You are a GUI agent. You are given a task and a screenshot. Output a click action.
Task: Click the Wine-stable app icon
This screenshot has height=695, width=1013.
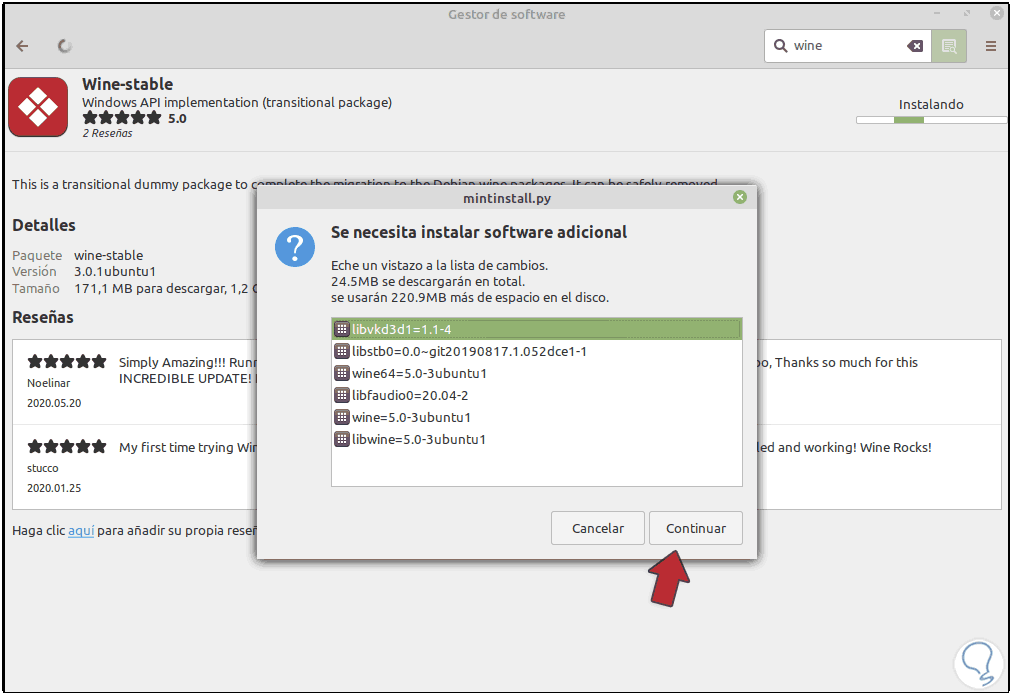(38, 107)
